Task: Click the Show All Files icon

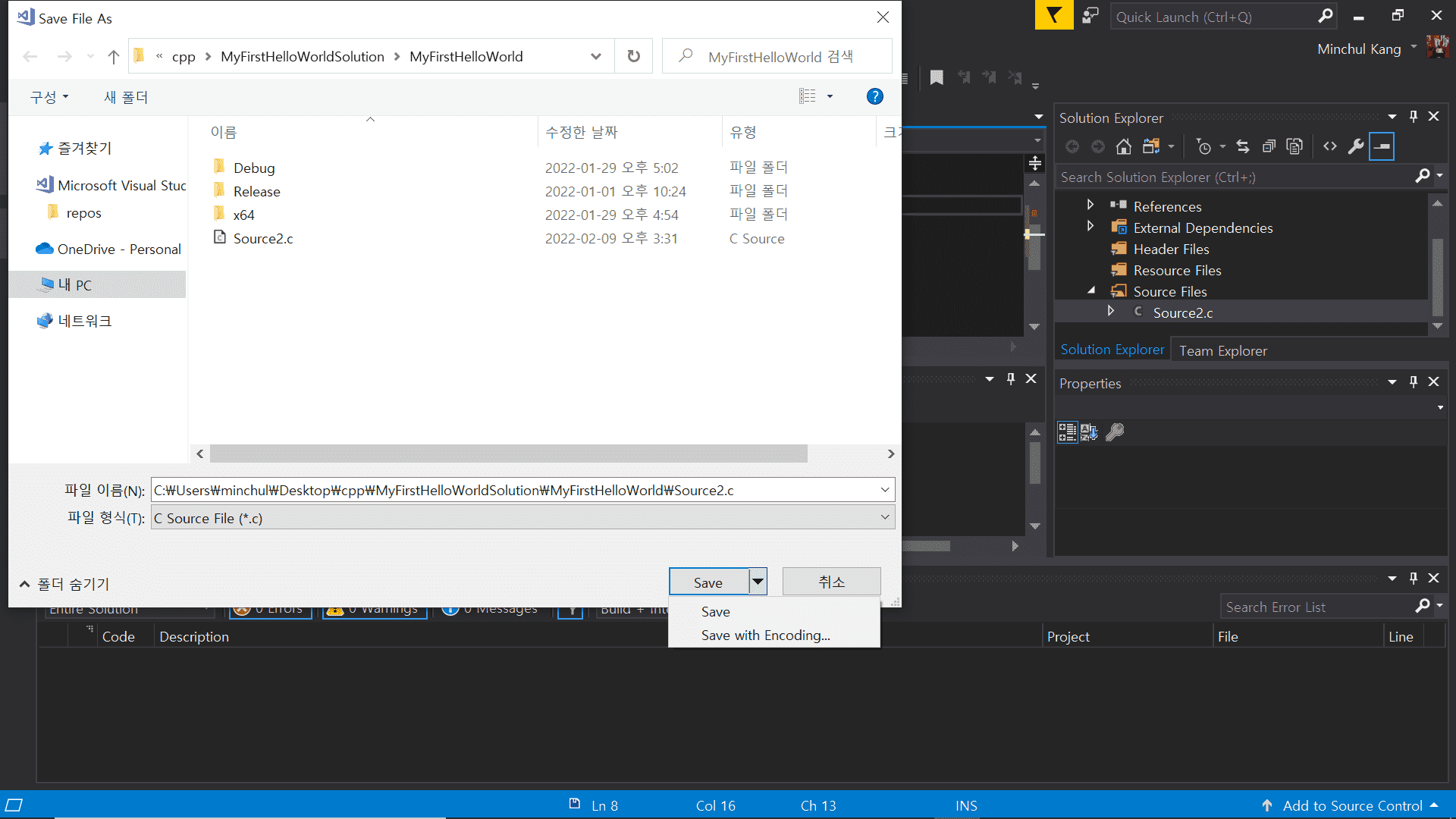Action: click(x=1294, y=146)
